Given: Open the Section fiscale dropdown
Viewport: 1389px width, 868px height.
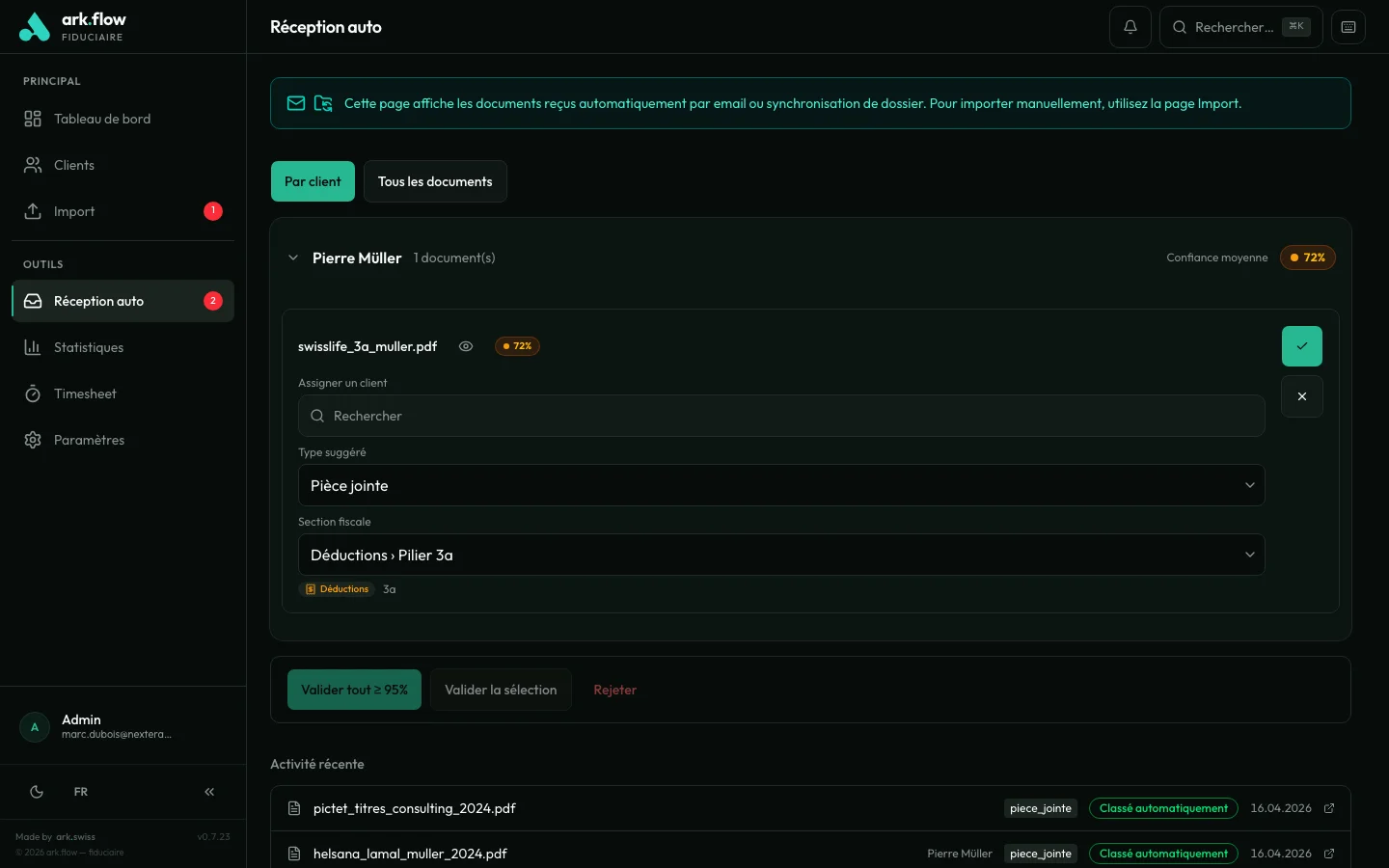Looking at the screenshot, I should pyautogui.click(x=781, y=555).
